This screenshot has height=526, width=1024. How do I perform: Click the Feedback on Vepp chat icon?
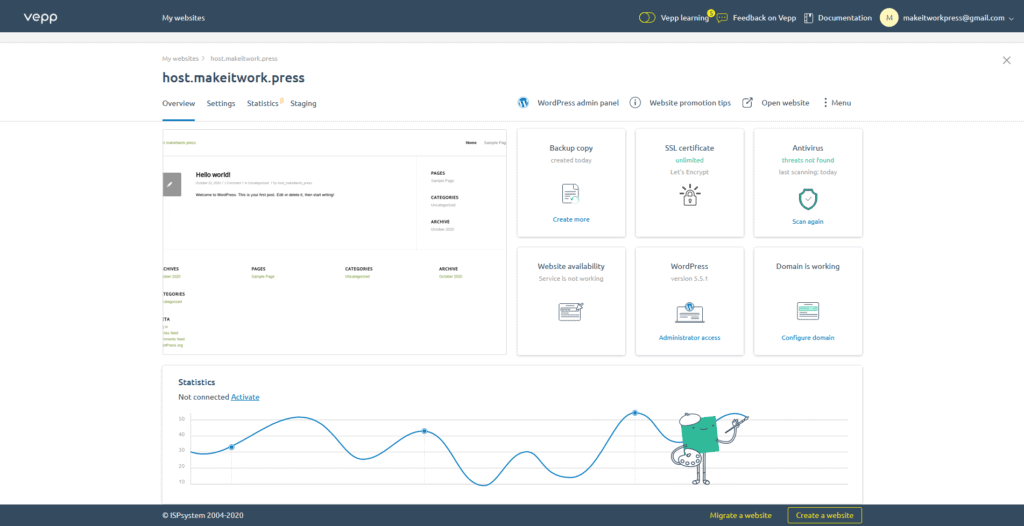(722, 18)
